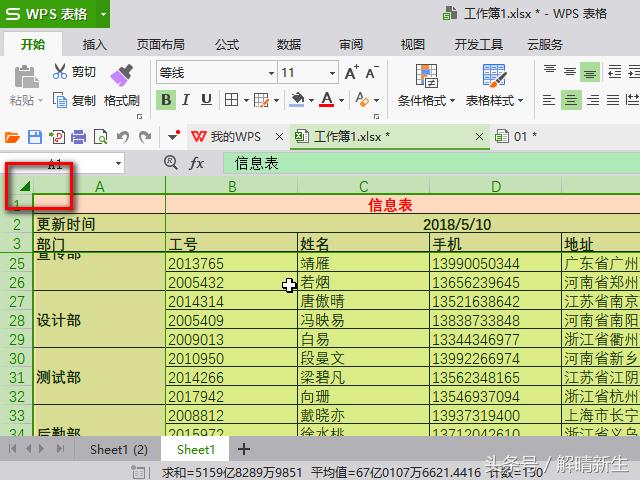Open the Name Box dropdown arrow
The height and width of the screenshot is (480, 640).
coord(118,164)
